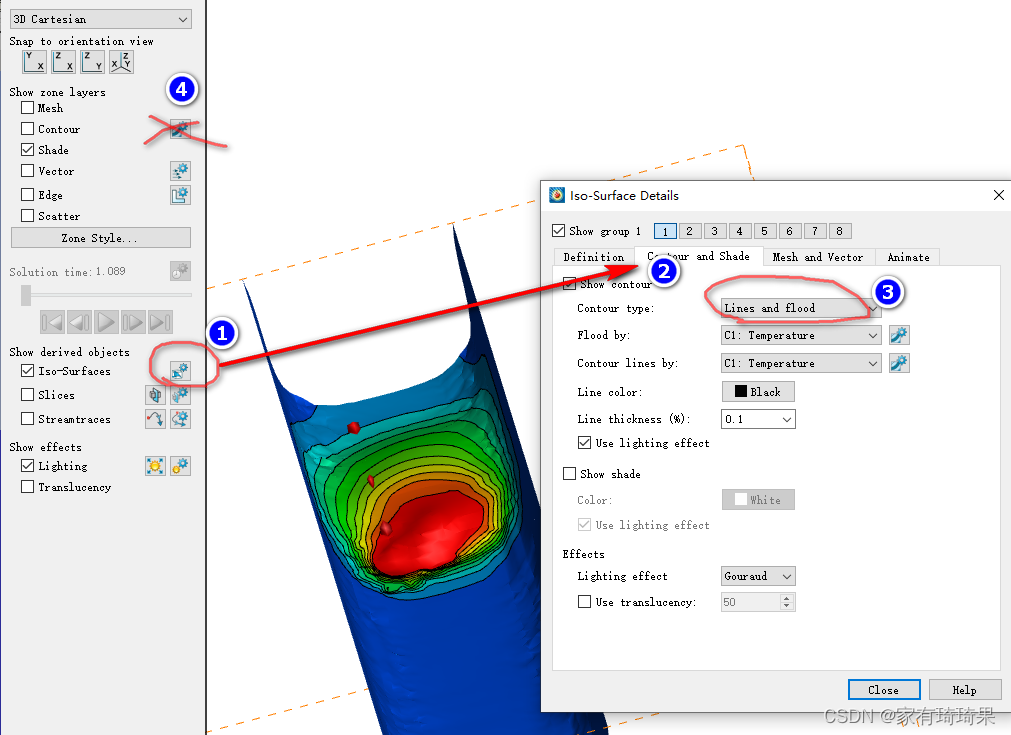Screen dimensions: 1011x735
Task: Click the Help button in Iso-Surface Details
Action: [x=964, y=689]
